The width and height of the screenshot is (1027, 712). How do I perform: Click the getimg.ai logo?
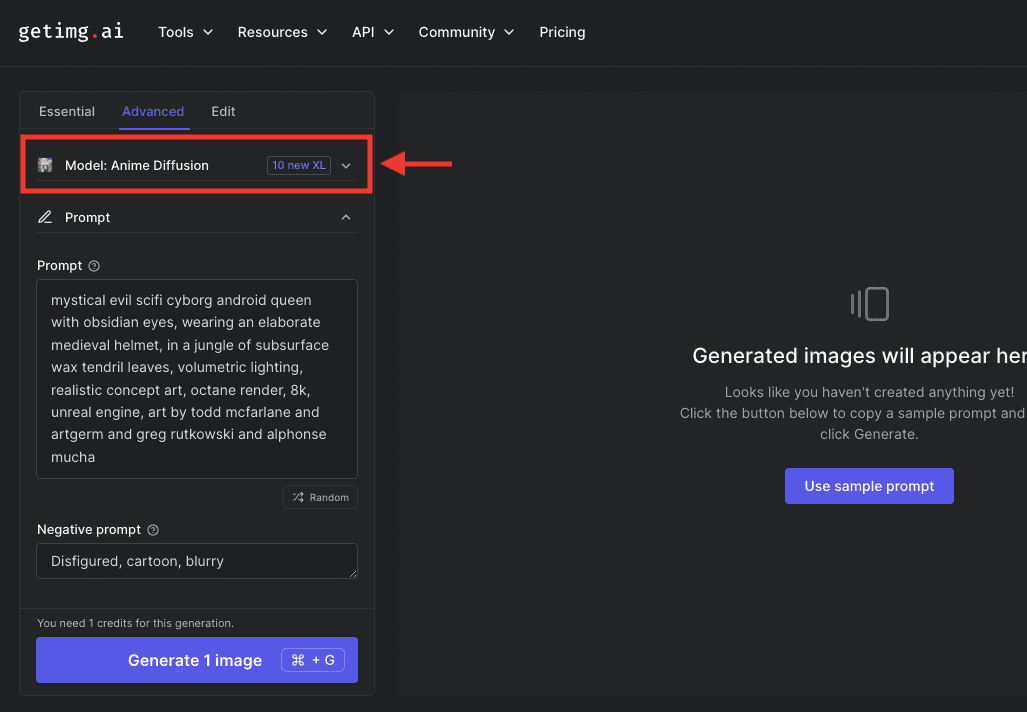coord(71,31)
